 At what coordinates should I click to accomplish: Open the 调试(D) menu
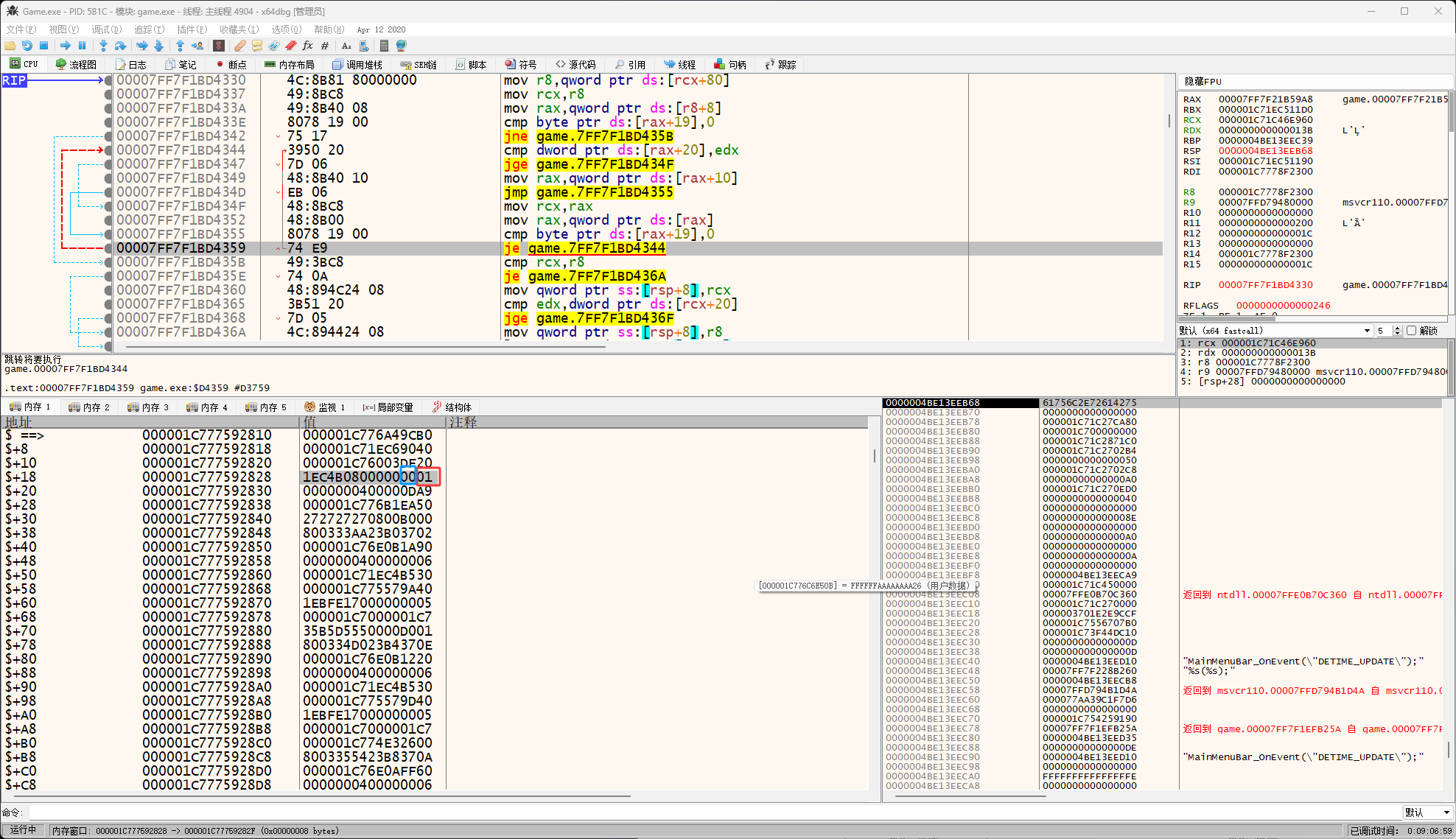tap(106, 29)
